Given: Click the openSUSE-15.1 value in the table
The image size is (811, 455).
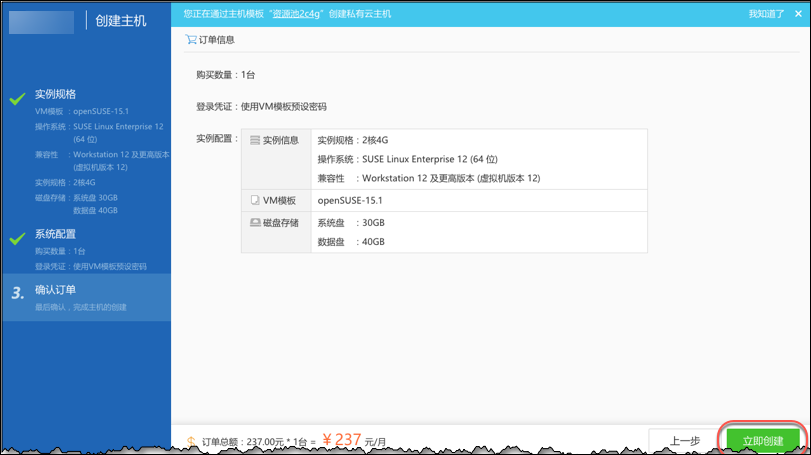Looking at the screenshot, I should pos(350,201).
